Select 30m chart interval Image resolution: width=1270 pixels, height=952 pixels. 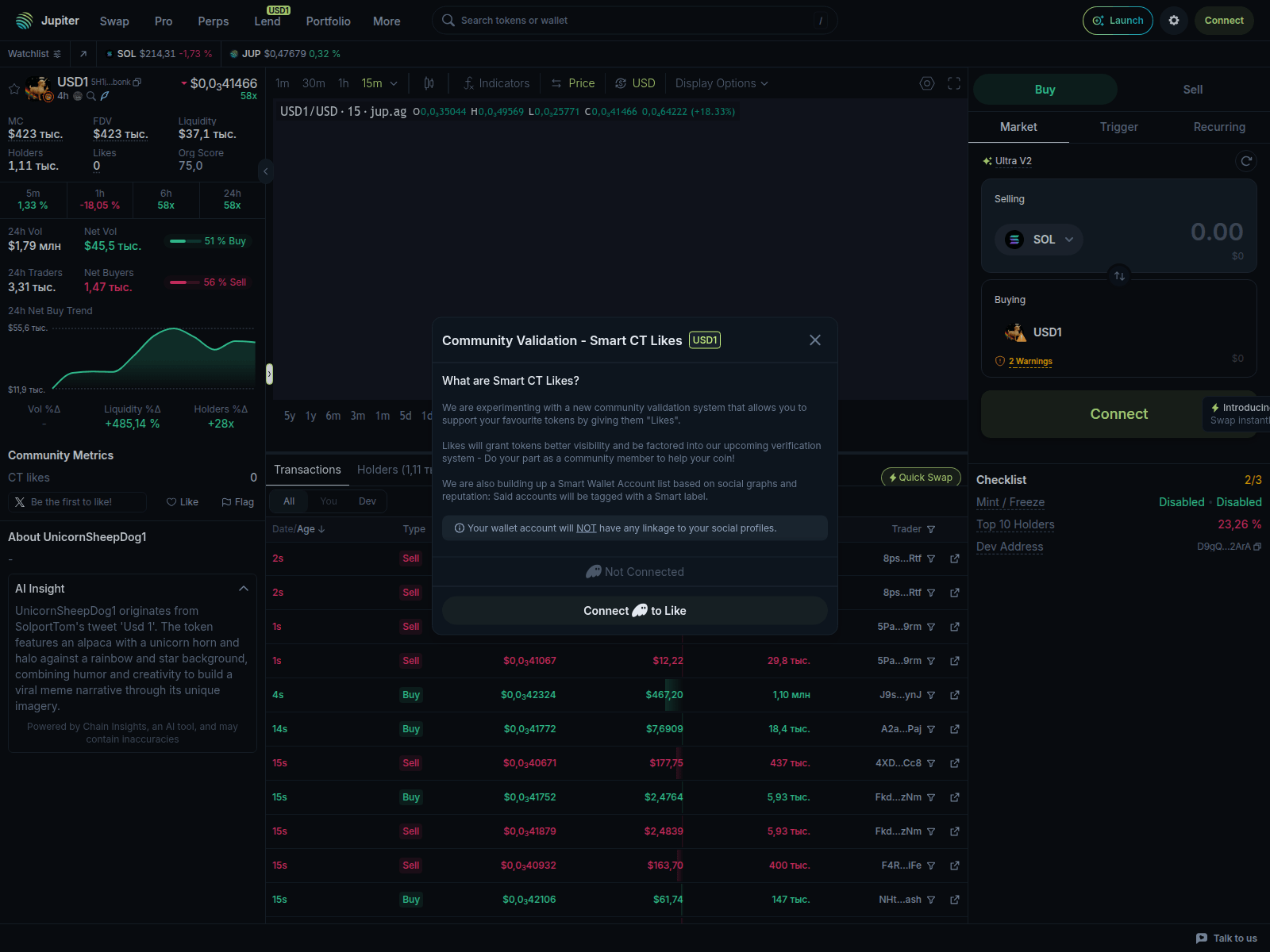314,83
